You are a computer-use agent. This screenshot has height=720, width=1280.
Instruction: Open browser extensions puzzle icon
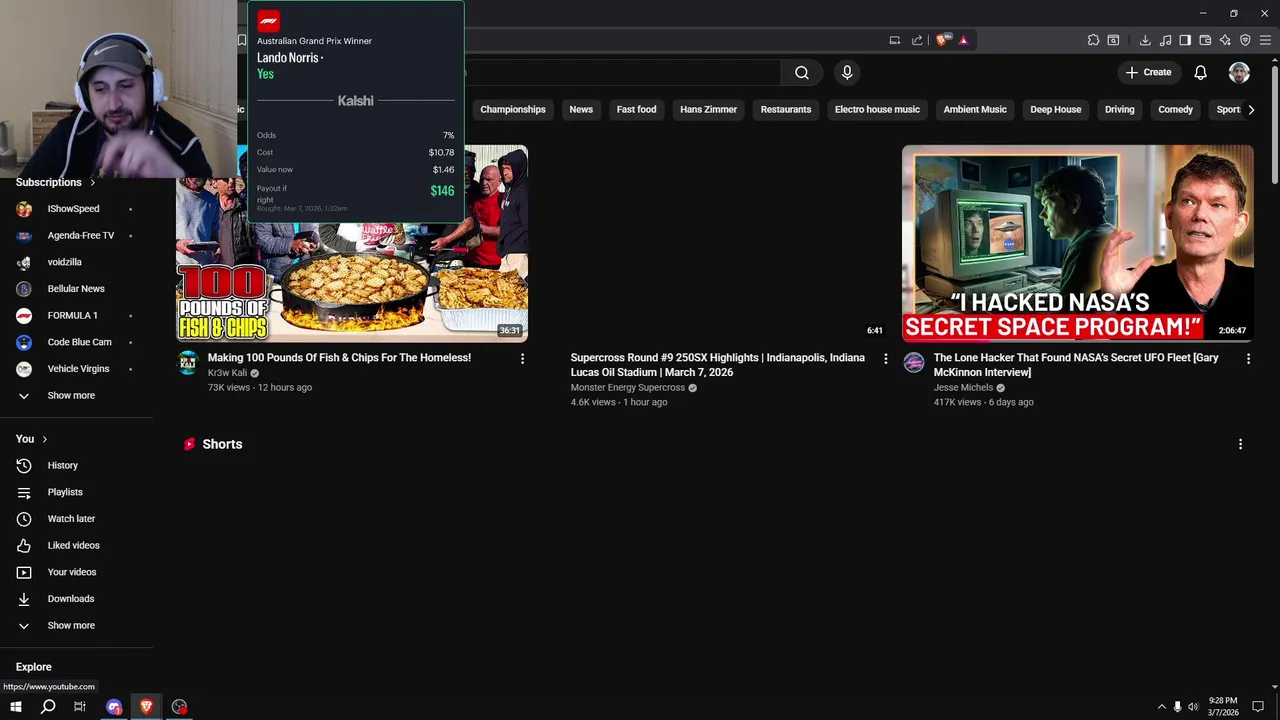[1093, 40]
